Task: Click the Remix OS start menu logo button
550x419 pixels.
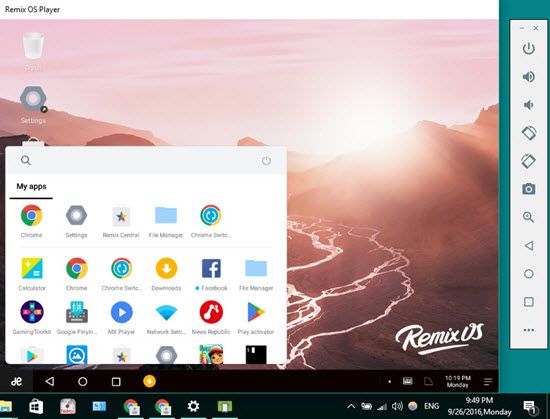Action: 16,381
